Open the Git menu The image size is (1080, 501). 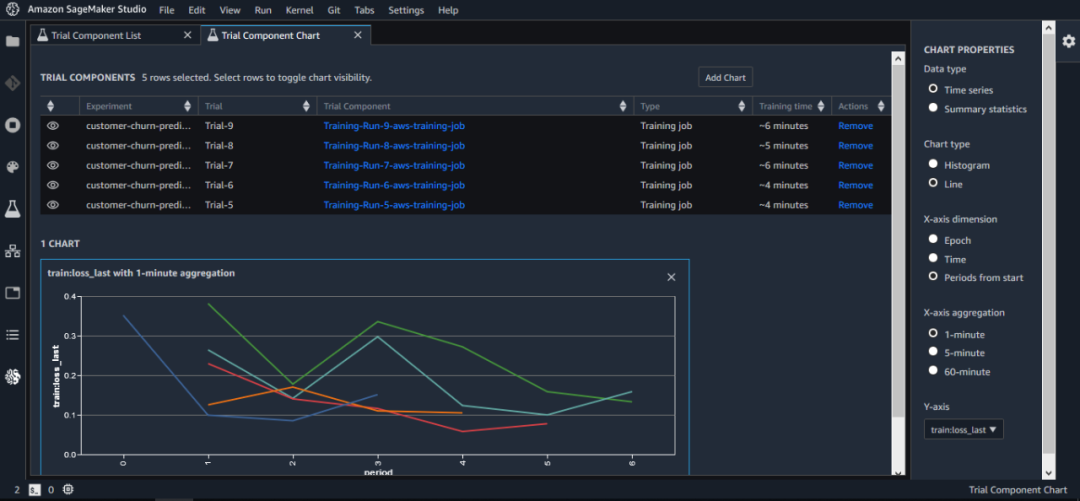334,10
